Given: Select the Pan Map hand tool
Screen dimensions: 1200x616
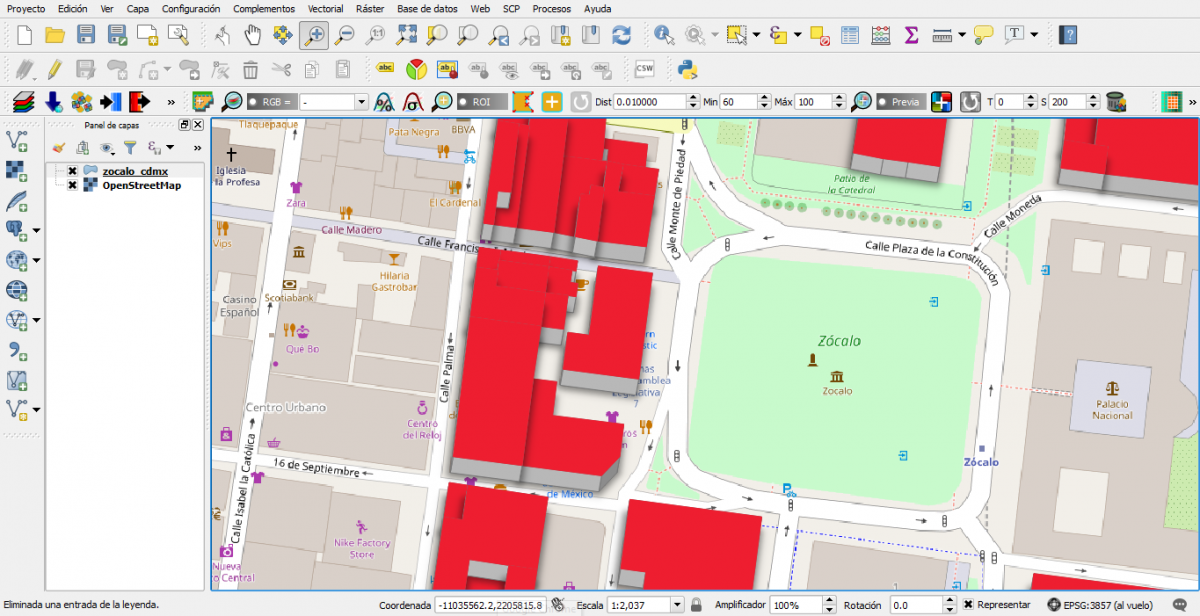Looking at the screenshot, I should click(x=254, y=35).
